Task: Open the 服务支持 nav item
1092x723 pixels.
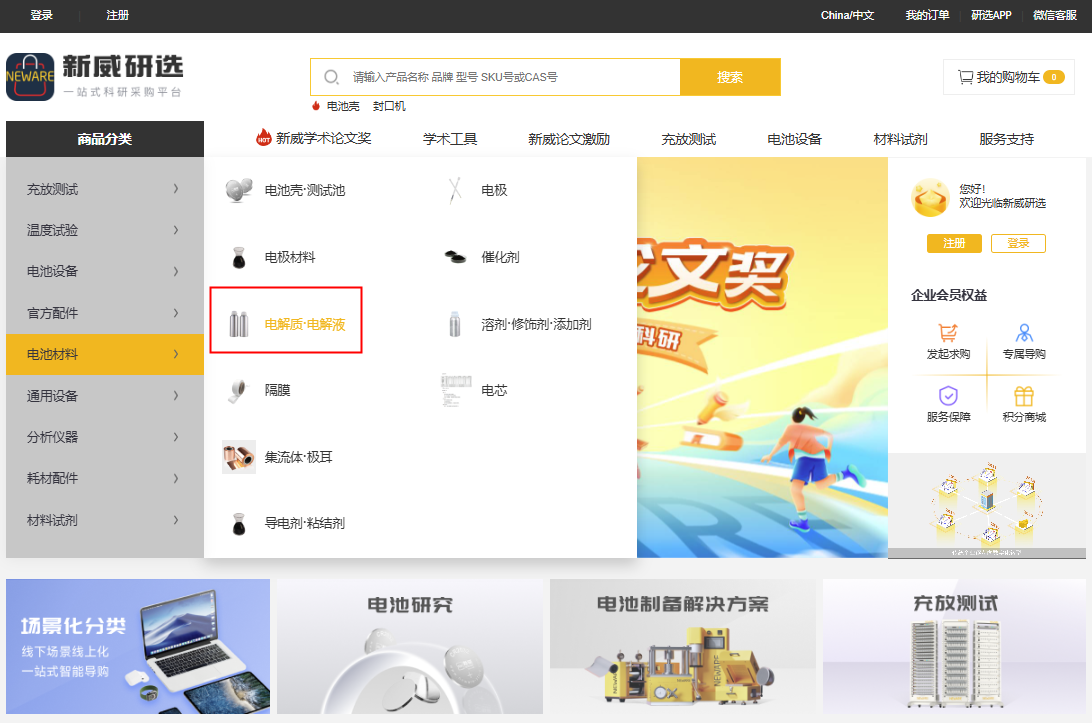Action: pos(1006,139)
